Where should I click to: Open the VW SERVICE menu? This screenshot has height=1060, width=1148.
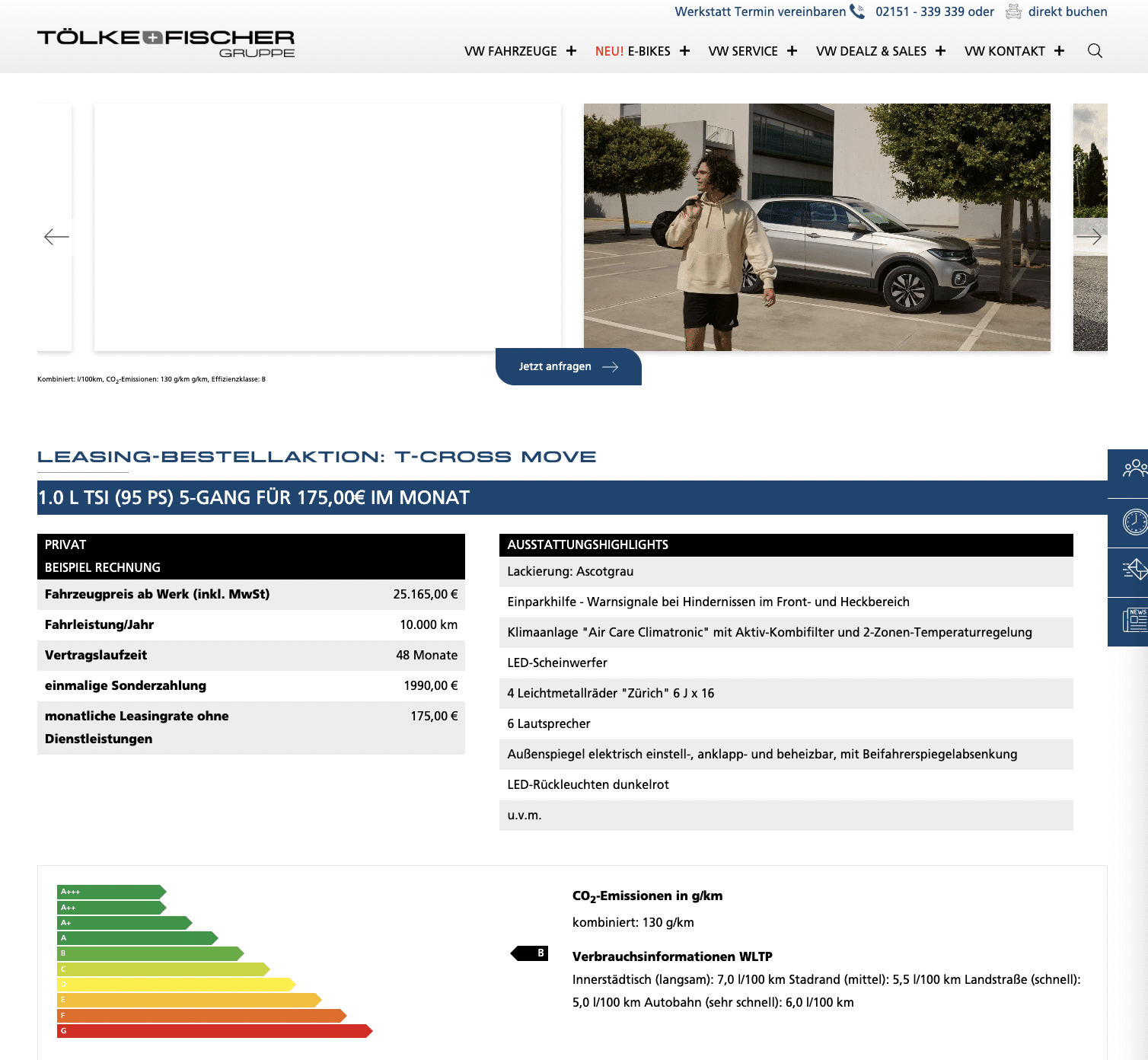743,51
